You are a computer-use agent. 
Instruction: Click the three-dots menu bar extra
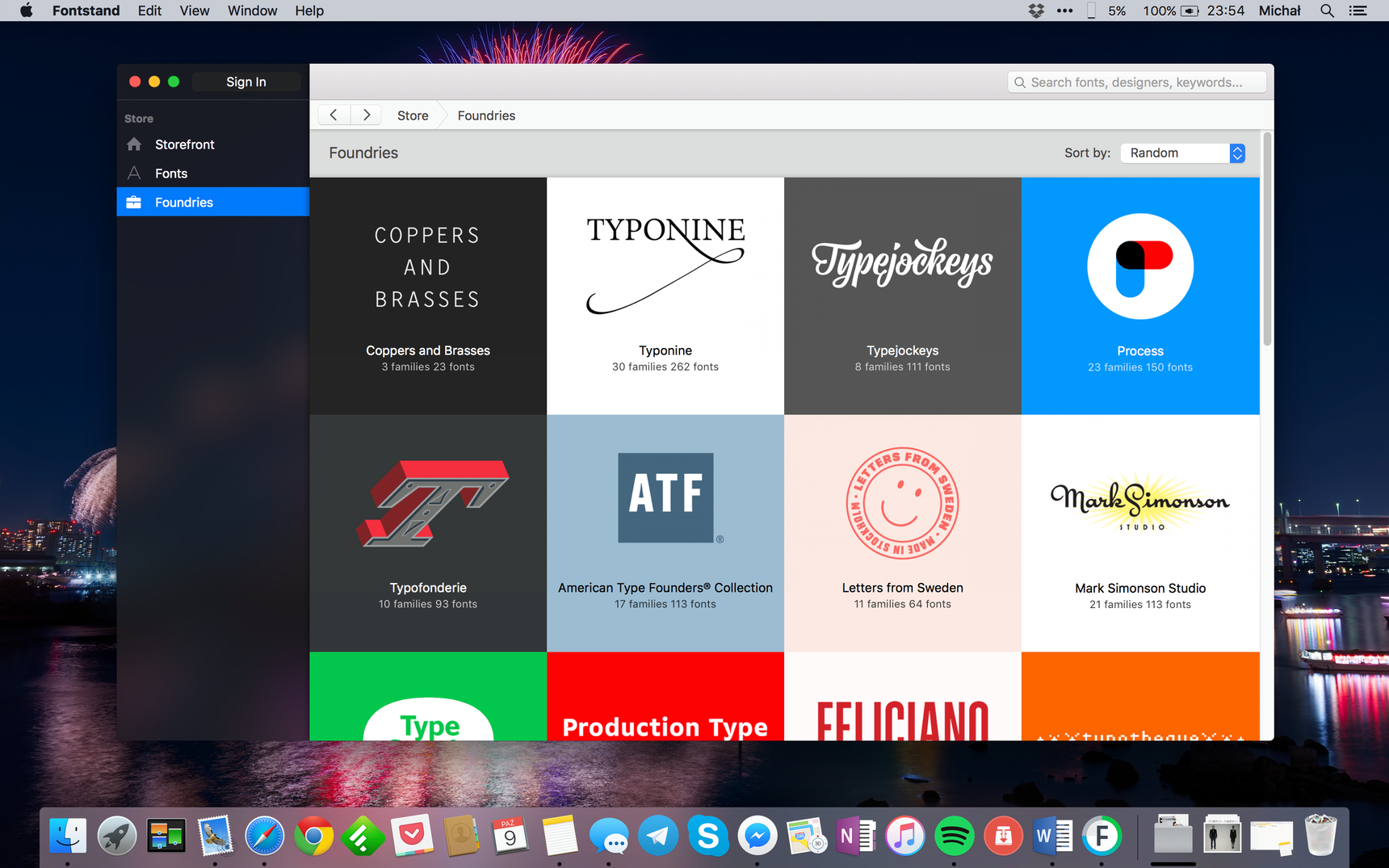tap(1064, 10)
